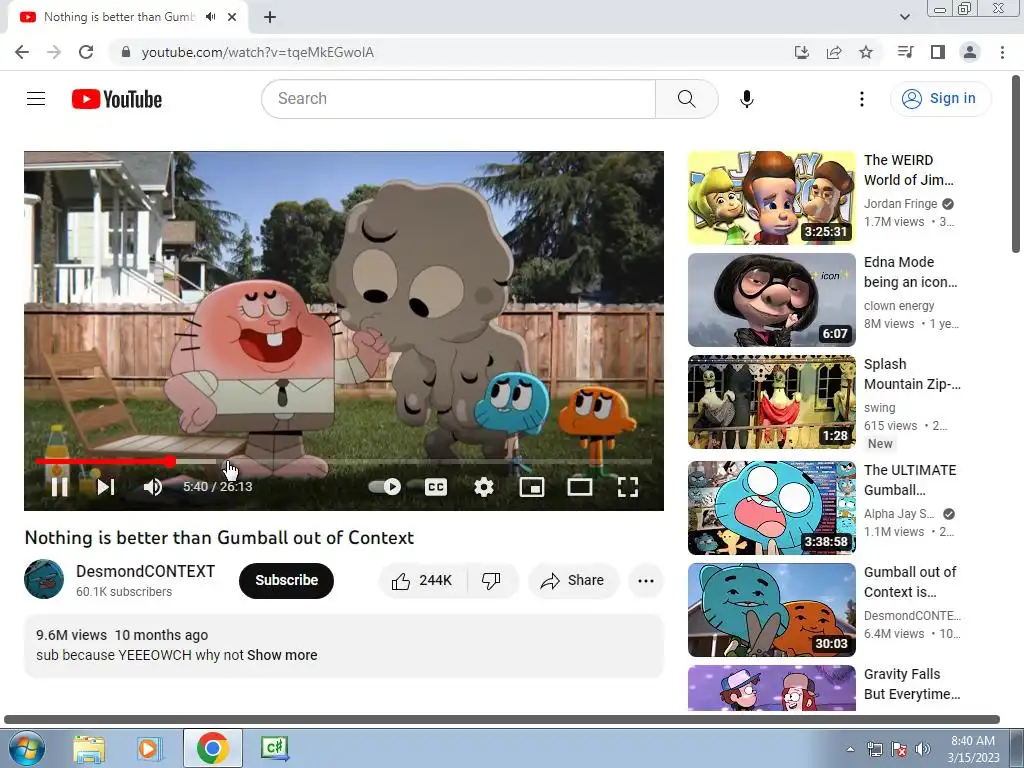The image size is (1024, 768).
Task: Expand the tab search chevron
Action: click(904, 17)
